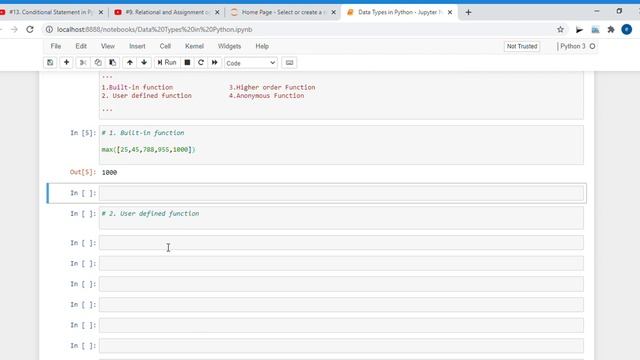Click the User defined function cell

click(x=341, y=218)
